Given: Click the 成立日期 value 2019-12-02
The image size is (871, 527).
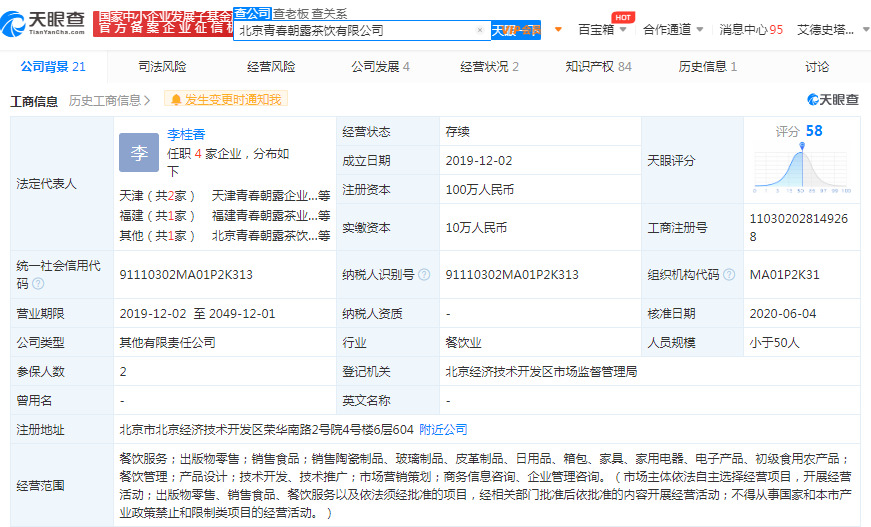Looking at the screenshot, I should click(479, 160).
